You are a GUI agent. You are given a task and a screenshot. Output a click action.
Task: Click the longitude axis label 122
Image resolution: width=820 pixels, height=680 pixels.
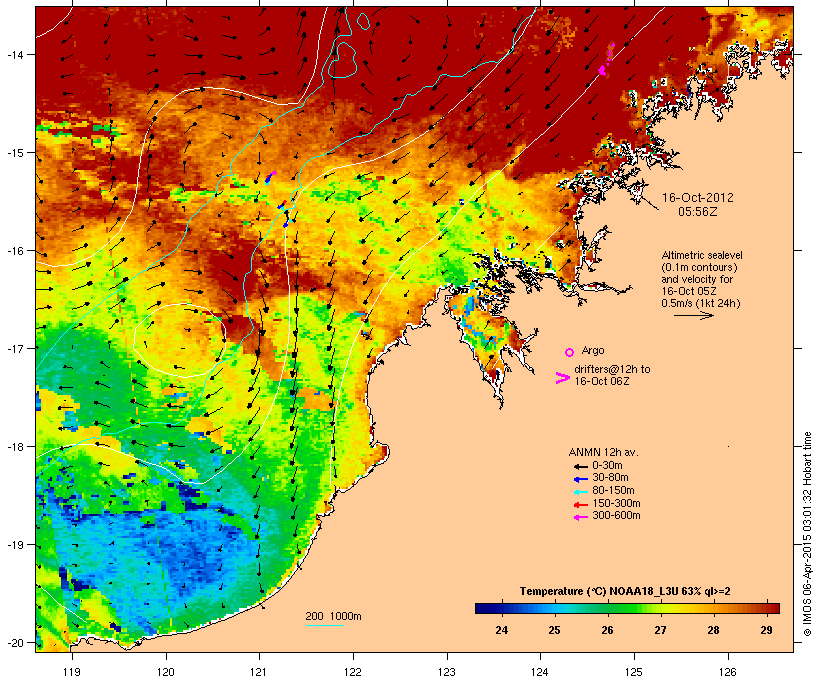coord(353,672)
